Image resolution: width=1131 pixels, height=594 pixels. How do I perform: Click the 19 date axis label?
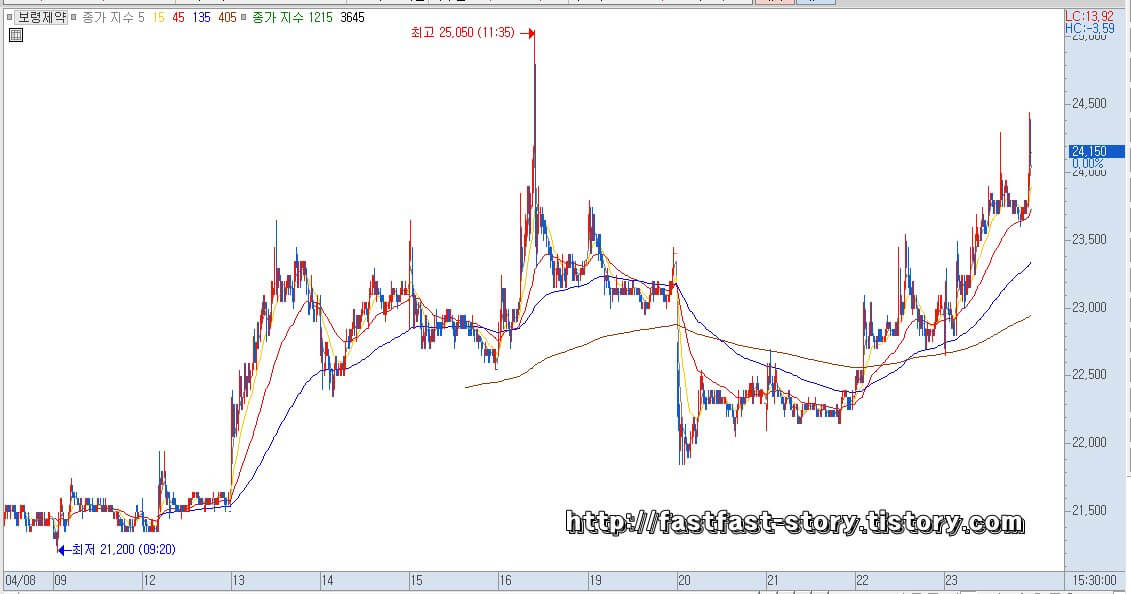click(595, 580)
